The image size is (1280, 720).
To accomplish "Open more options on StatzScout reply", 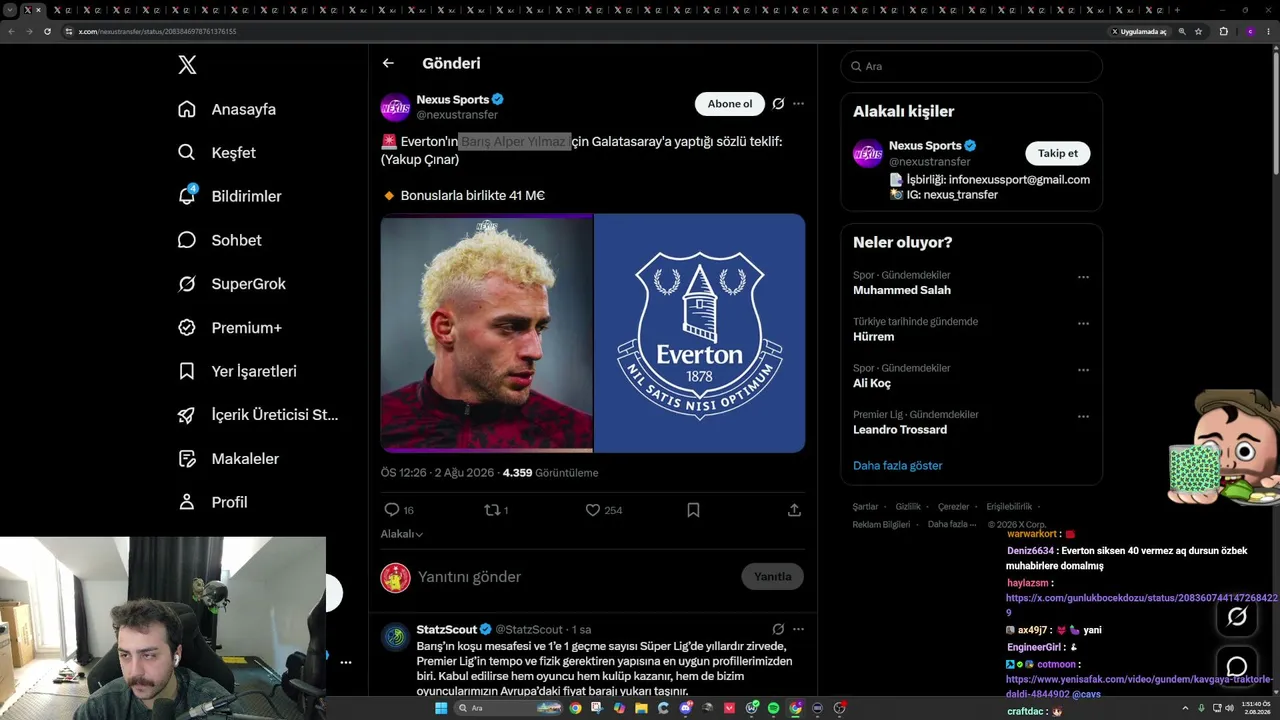I will click(x=798, y=629).
